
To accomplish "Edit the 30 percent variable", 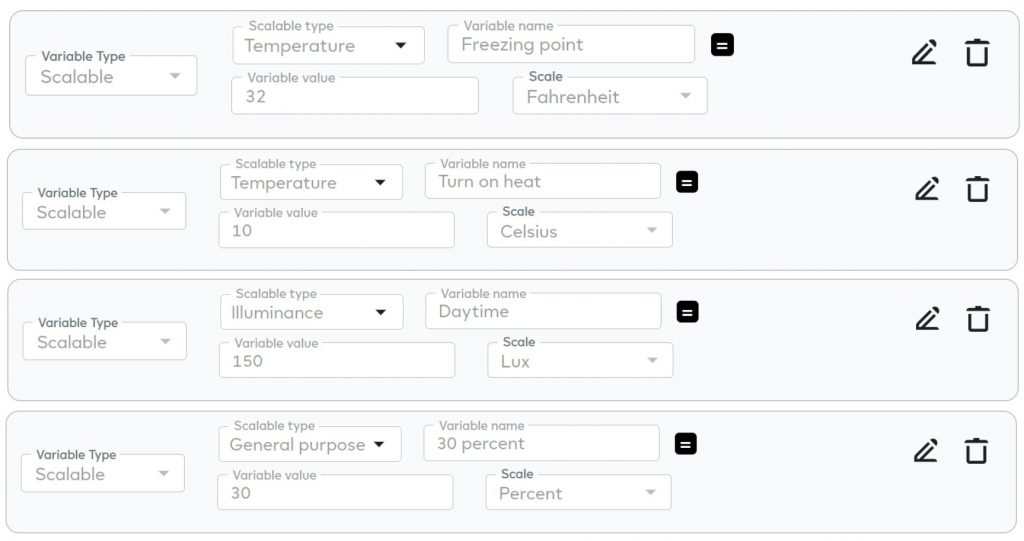I will [926, 451].
